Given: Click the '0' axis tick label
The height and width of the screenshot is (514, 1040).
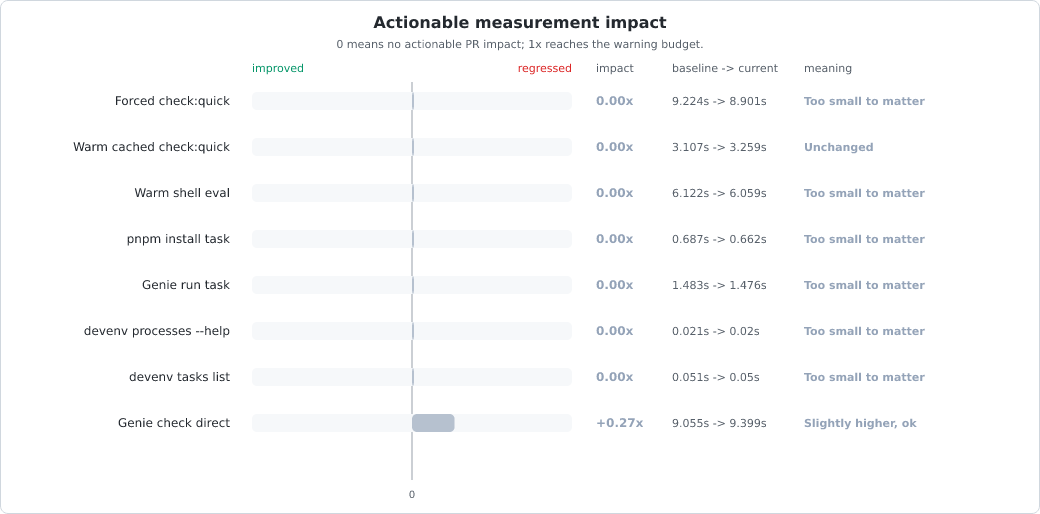Looking at the screenshot, I should 412,495.
